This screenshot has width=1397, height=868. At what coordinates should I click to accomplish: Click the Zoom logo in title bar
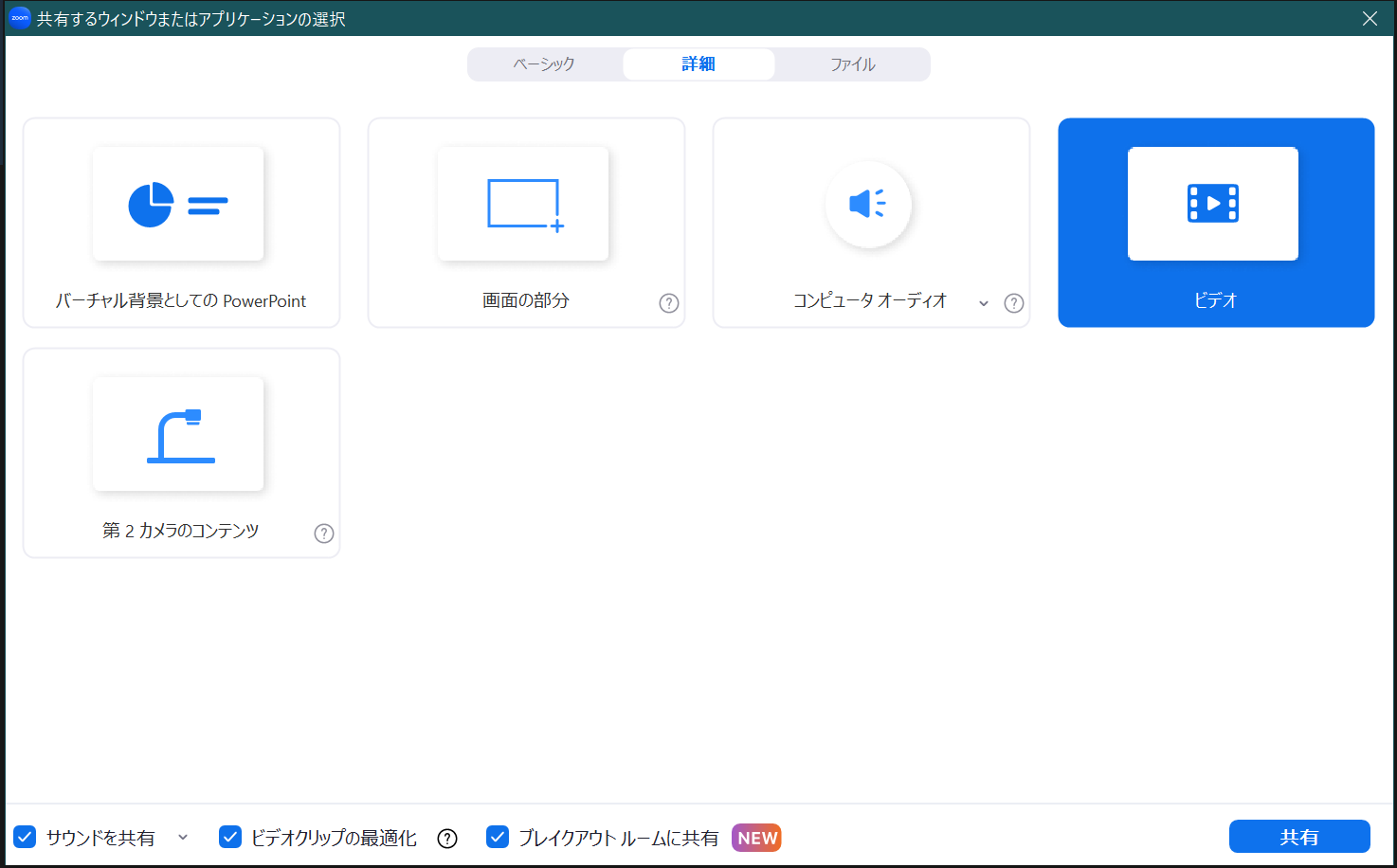tap(20, 18)
